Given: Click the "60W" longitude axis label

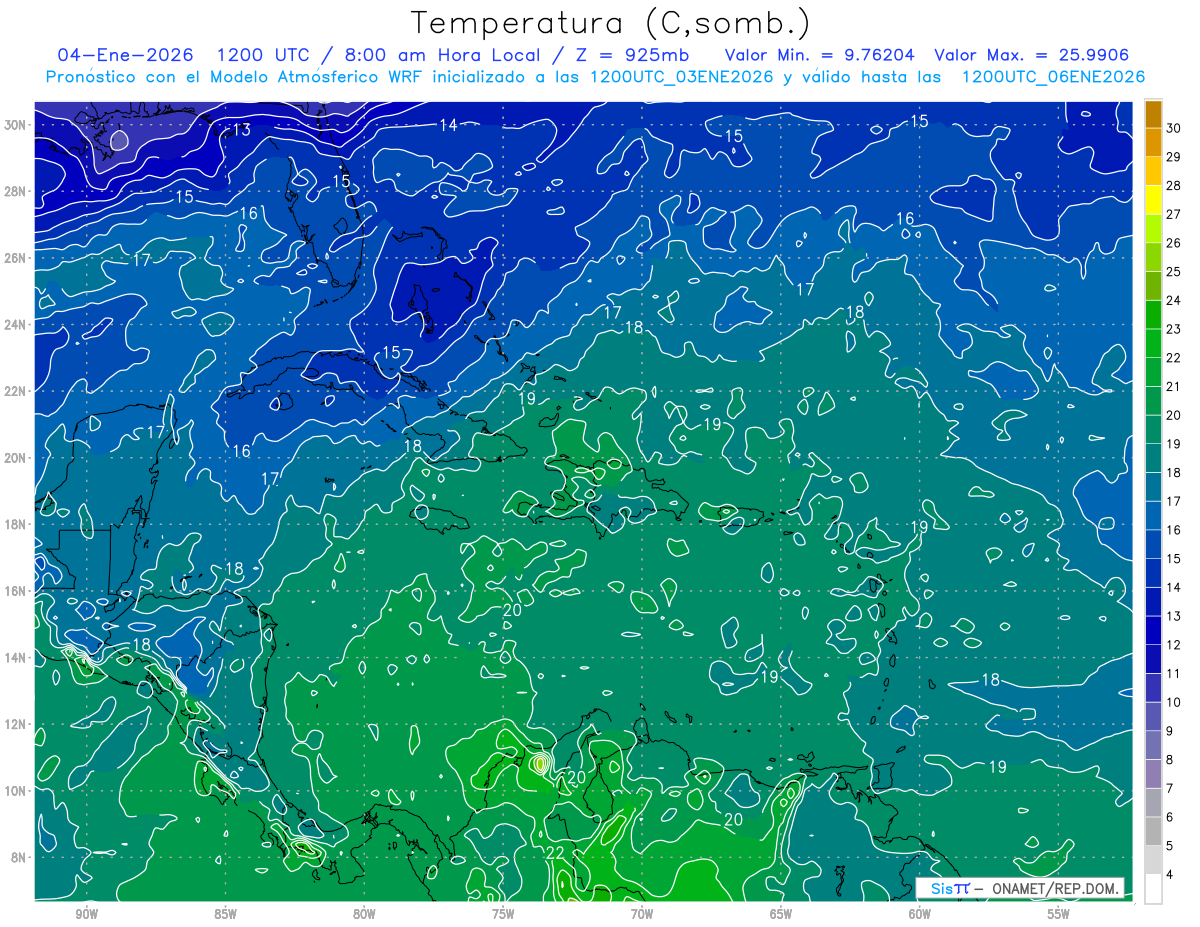Looking at the screenshot, I should coord(920,914).
